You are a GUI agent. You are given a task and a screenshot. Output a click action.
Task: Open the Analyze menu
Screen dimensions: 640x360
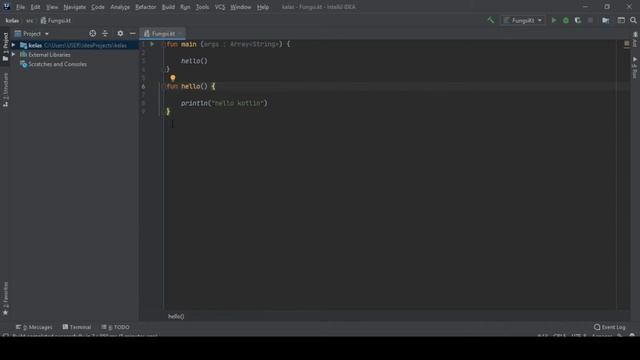120,7
